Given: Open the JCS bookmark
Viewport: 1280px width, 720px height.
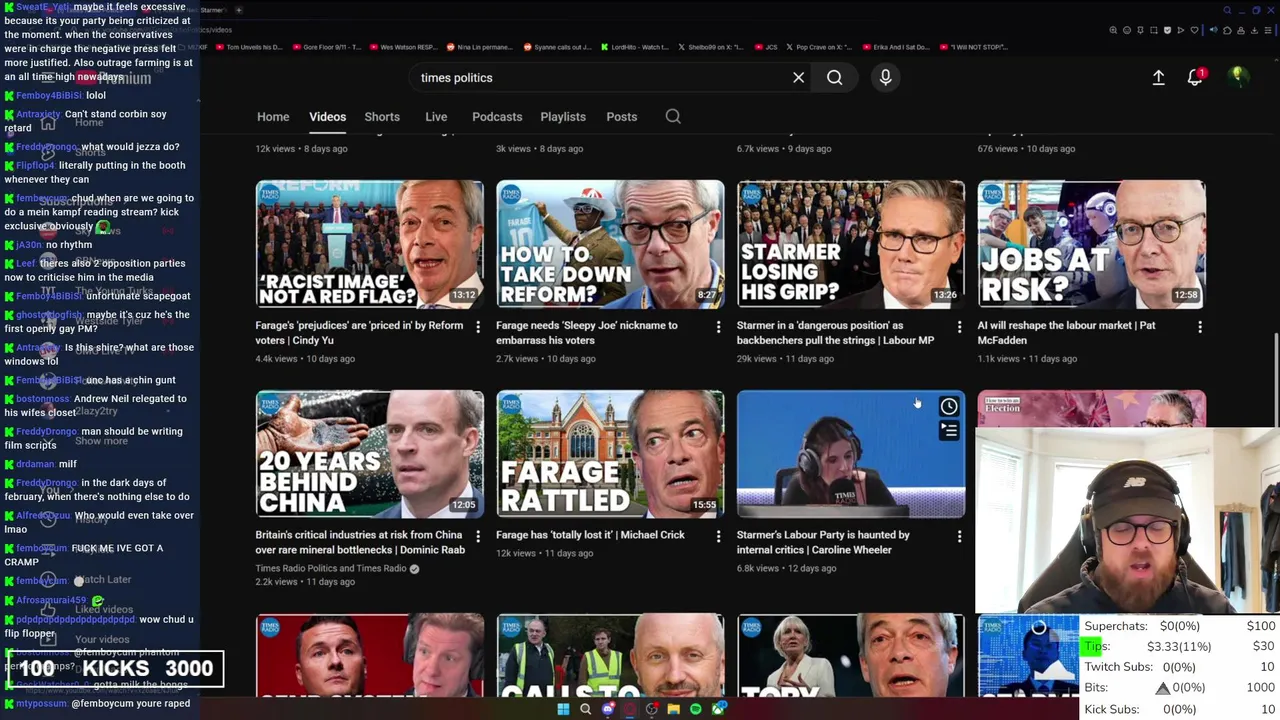Looking at the screenshot, I should 765,47.
